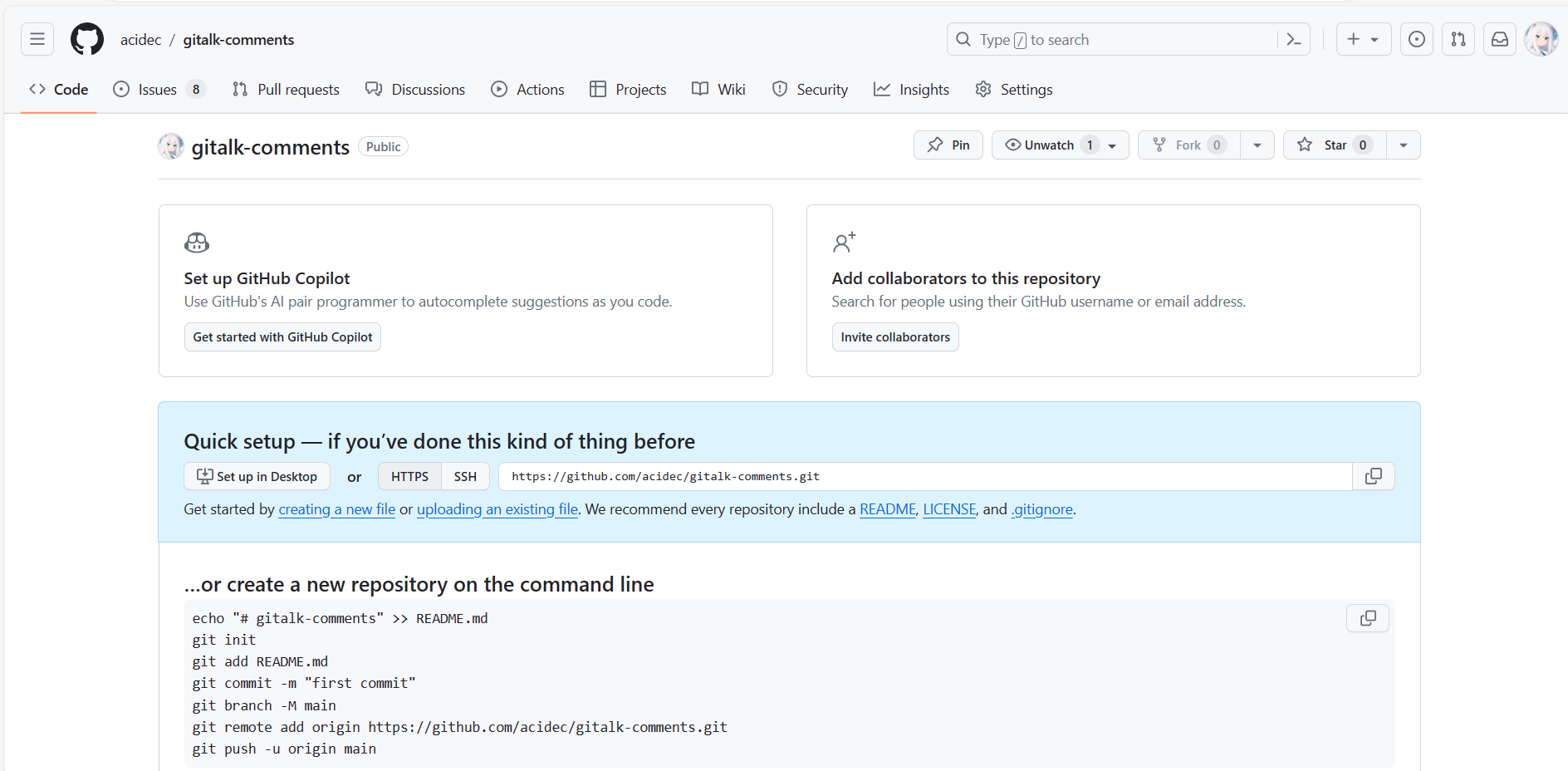Open the Code tab
1568x771 pixels.
pos(59,89)
